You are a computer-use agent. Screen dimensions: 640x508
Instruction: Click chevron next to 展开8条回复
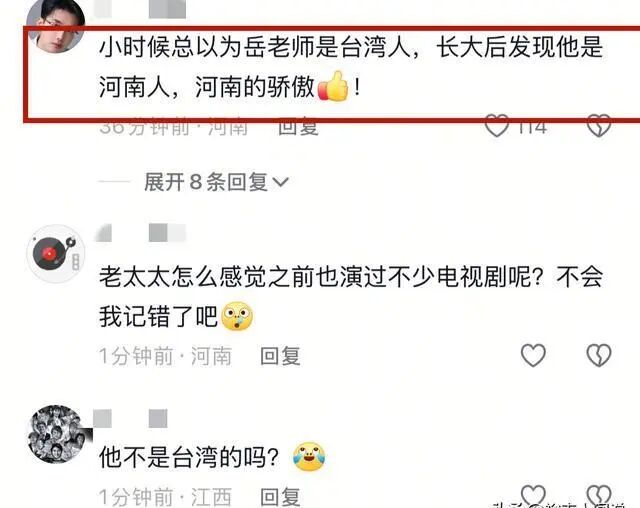281,182
